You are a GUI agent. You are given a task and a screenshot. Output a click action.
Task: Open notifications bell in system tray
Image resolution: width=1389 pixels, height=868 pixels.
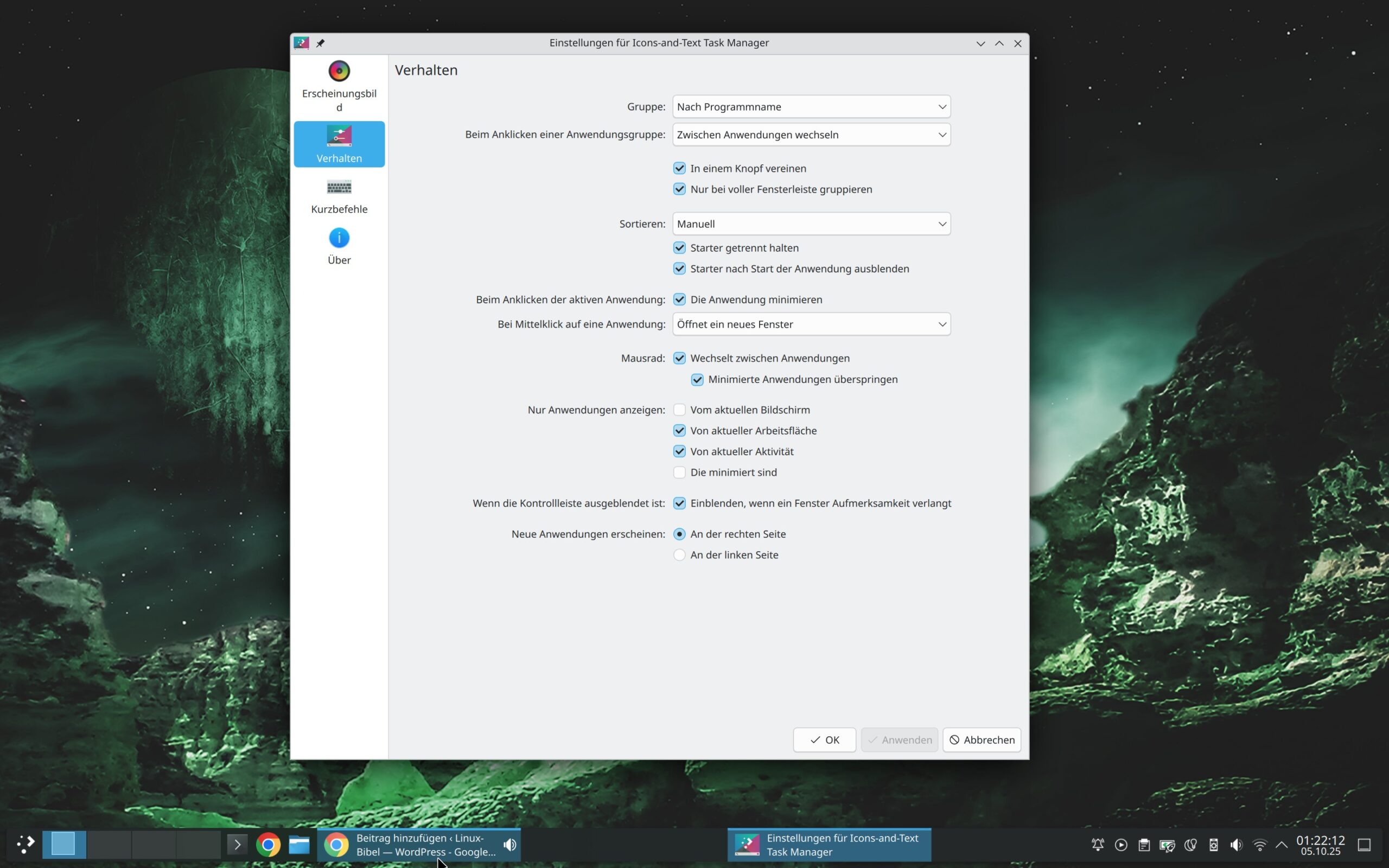[1098, 845]
